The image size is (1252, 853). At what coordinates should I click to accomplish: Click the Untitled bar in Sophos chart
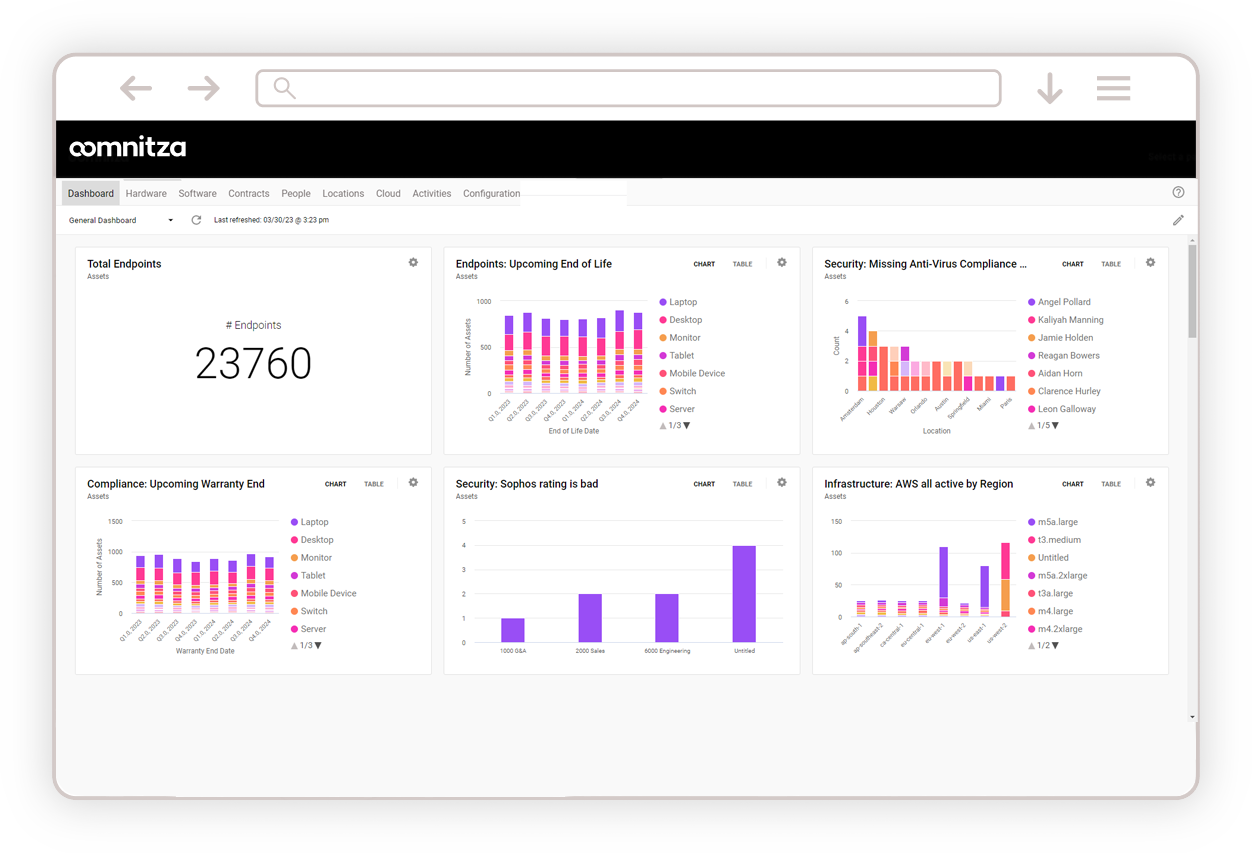pyautogui.click(x=744, y=594)
